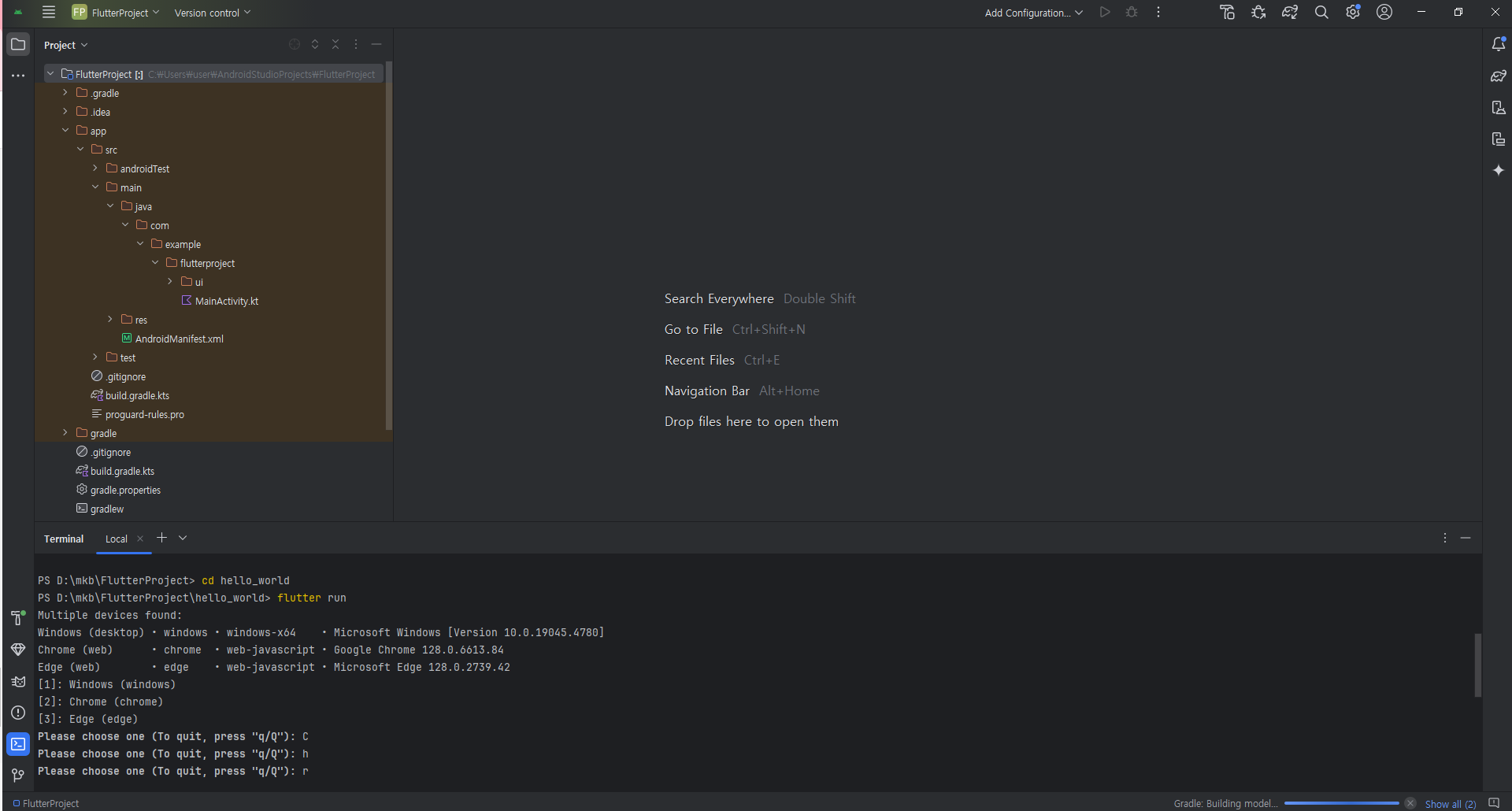Open Version Control git tool window

click(x=18, y=776)
